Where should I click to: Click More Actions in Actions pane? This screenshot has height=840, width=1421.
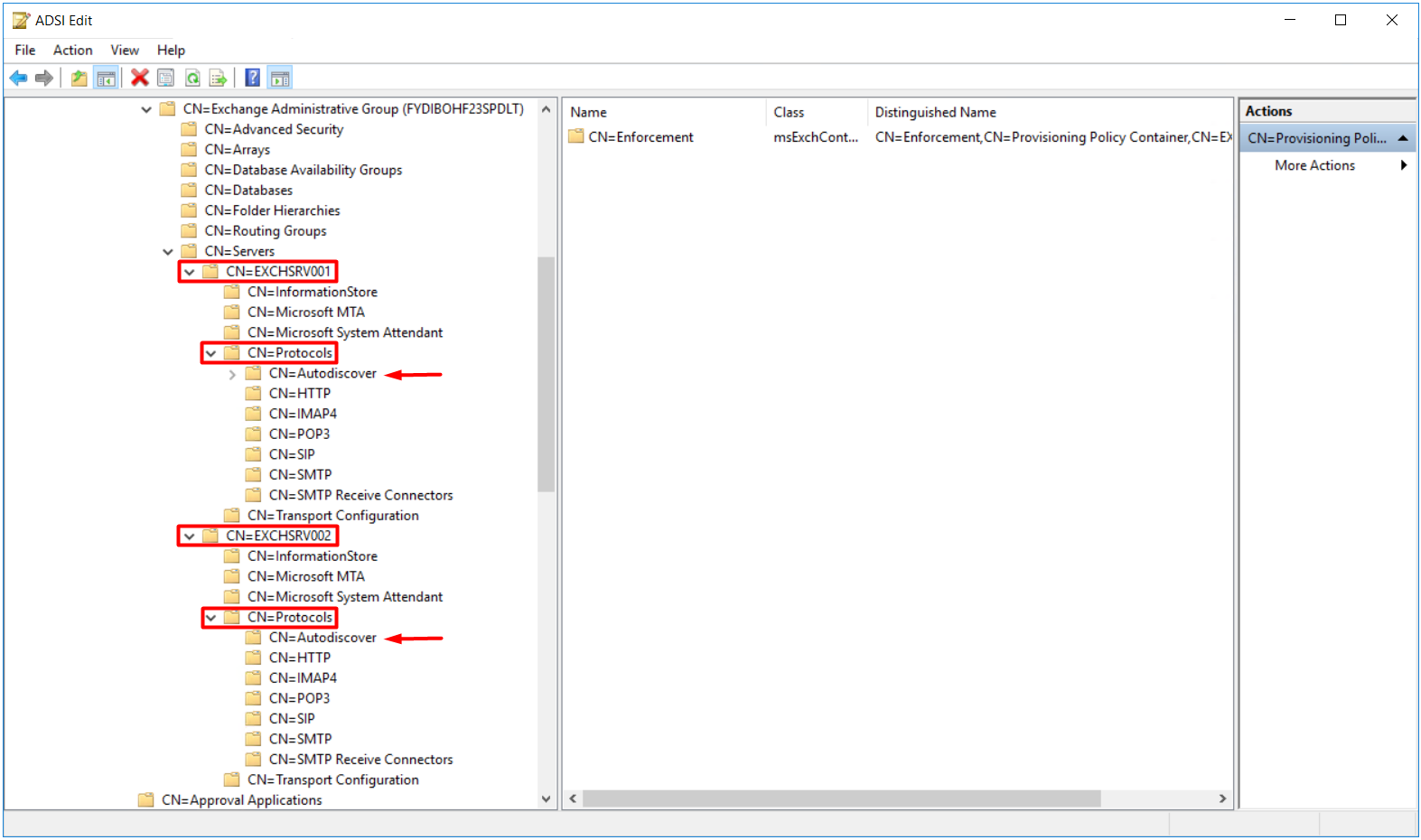click(1314, 165)
